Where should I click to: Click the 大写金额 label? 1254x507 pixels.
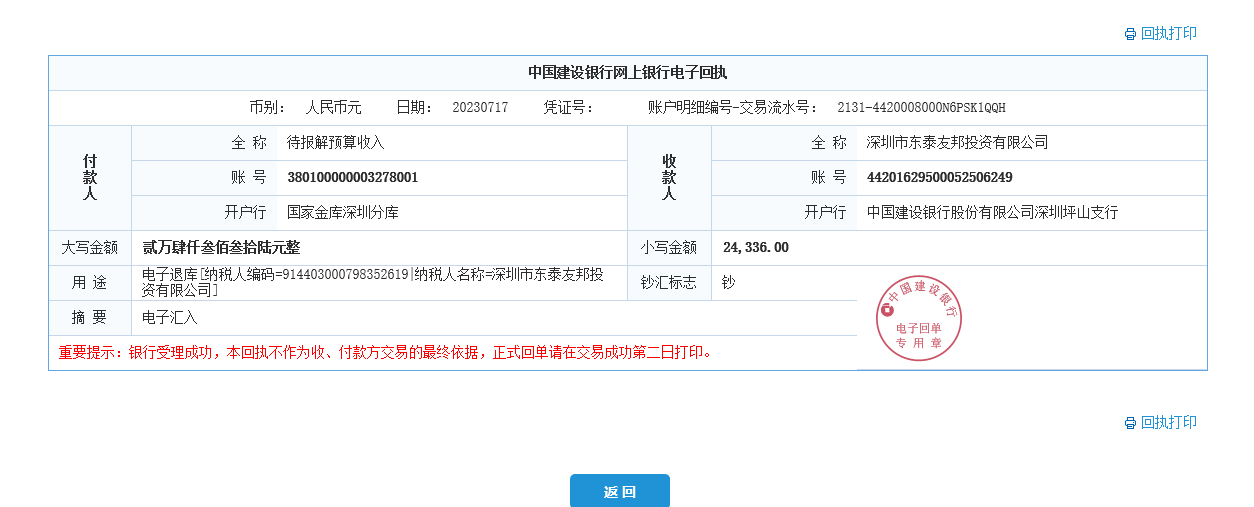coord(90,248)
